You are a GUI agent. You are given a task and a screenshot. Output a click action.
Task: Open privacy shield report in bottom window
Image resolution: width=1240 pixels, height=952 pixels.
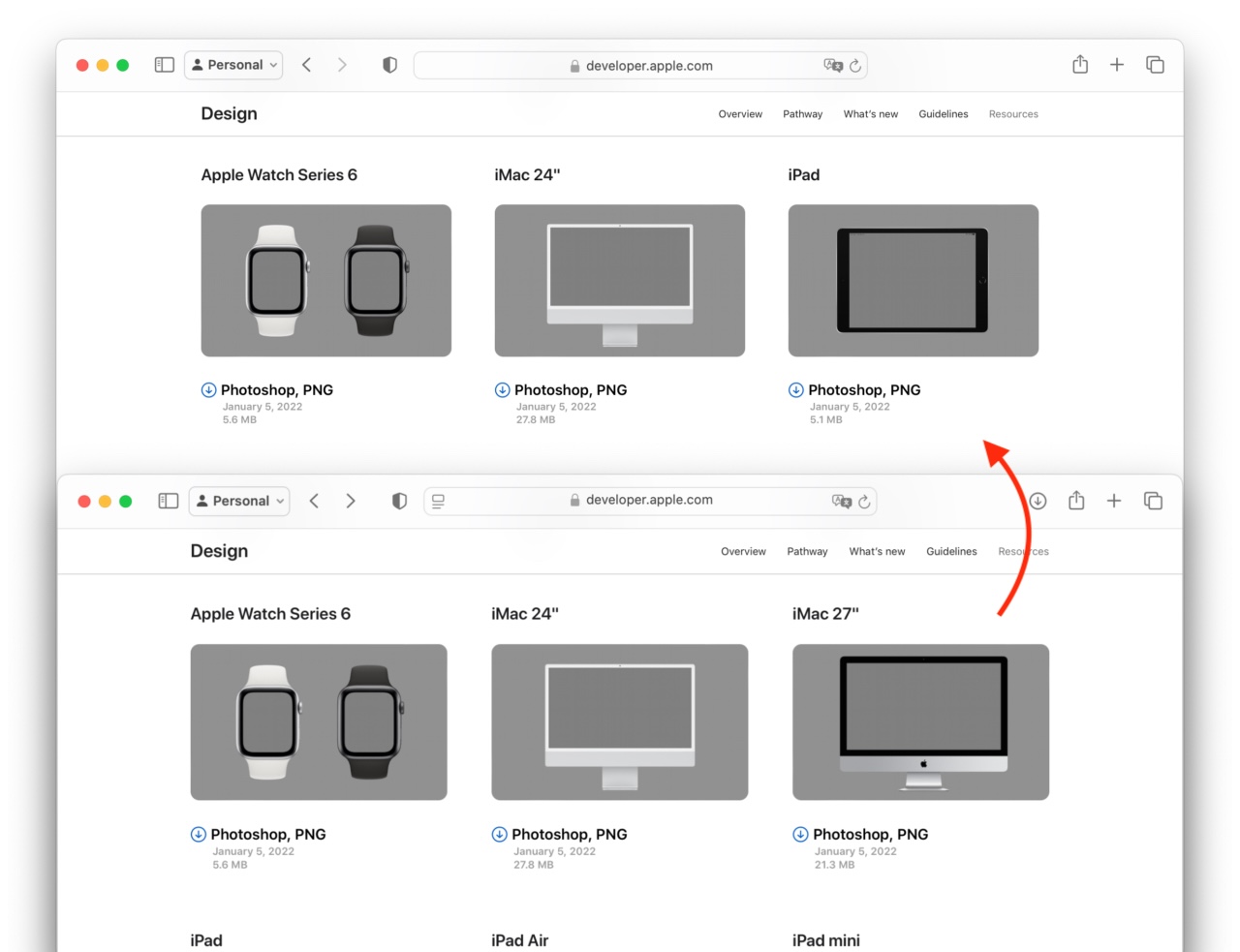[x=399, y=501]
